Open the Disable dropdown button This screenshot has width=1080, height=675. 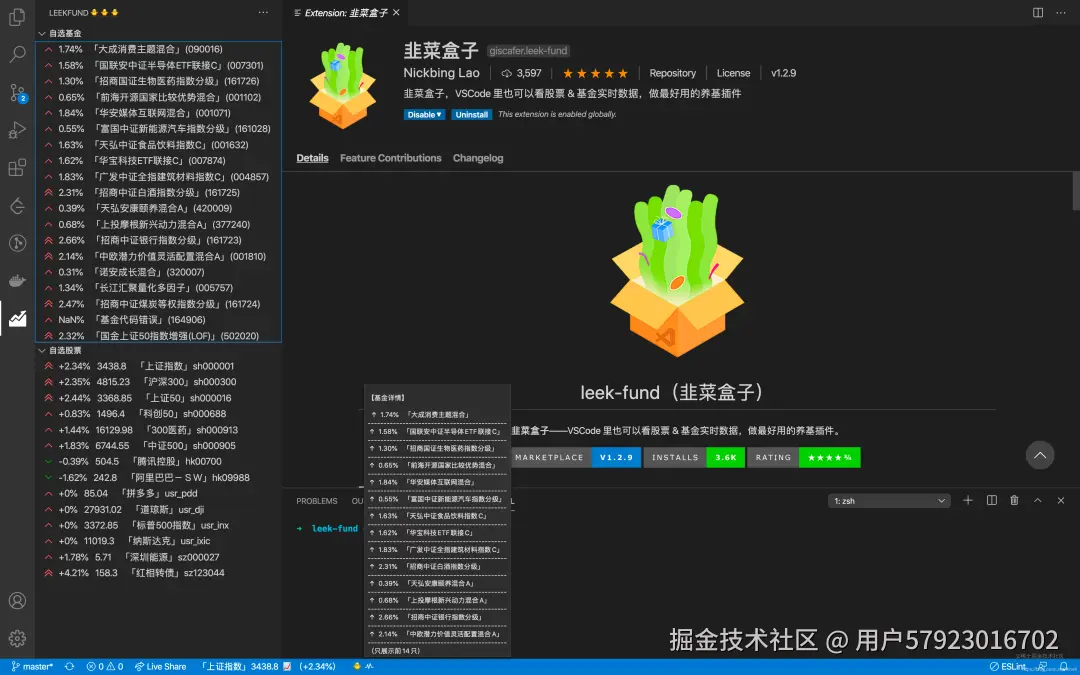click(x=425, y=115)
